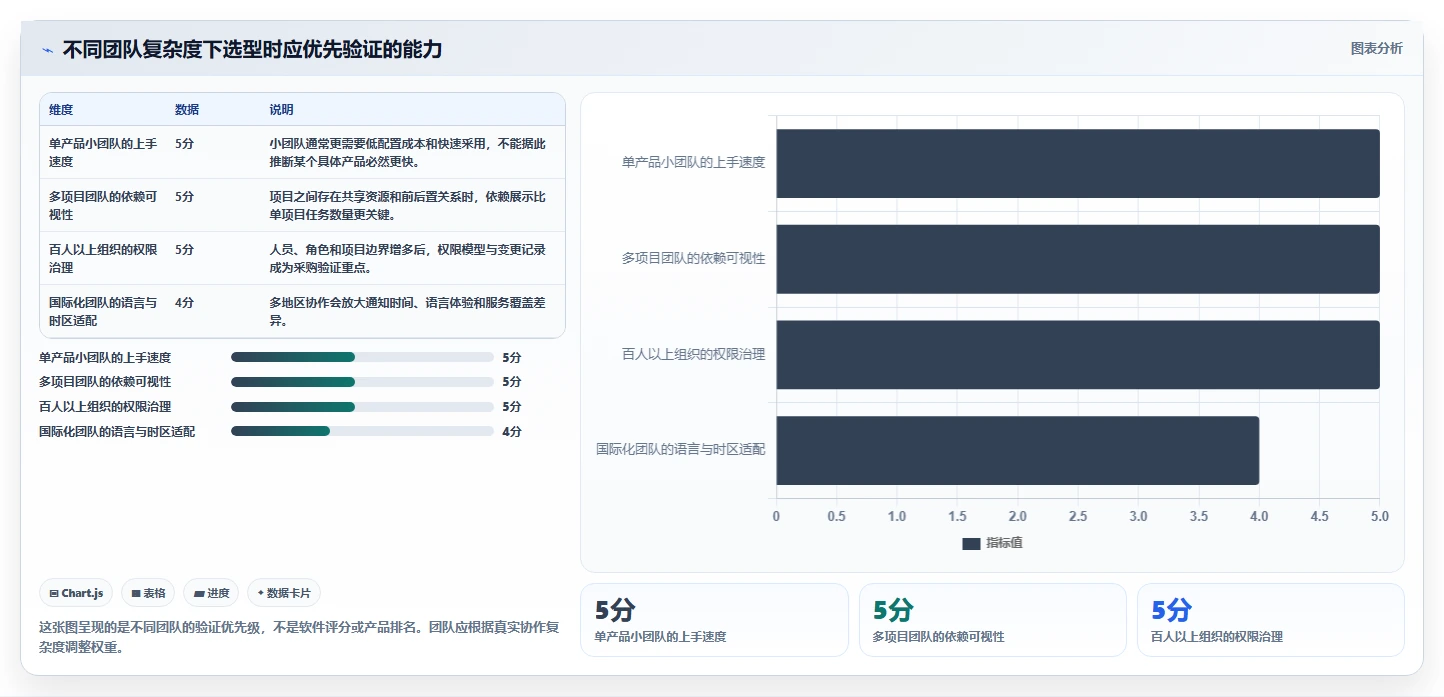Screen dimensions: 1444x697
Task: Click the small icon before the card title
Action: pos(47,50)
